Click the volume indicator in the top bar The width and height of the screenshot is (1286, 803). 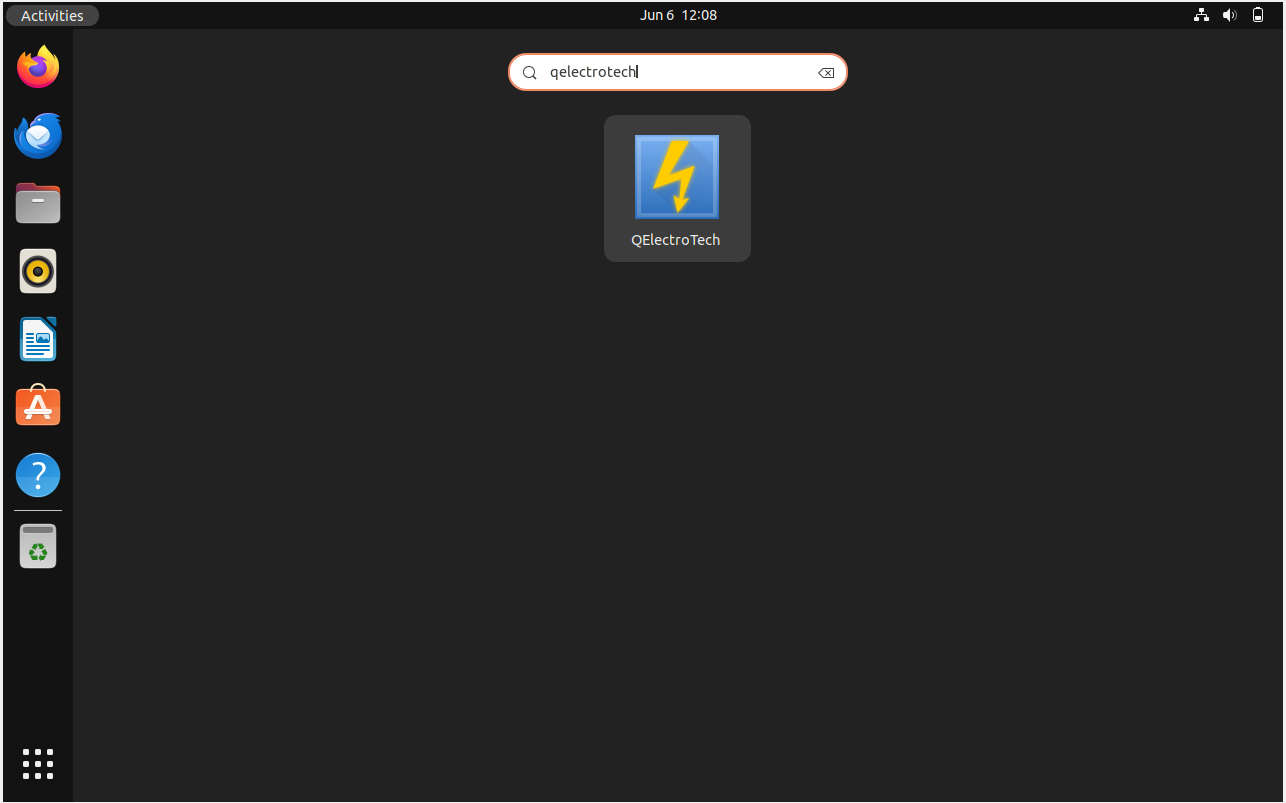coord(1229,15)
